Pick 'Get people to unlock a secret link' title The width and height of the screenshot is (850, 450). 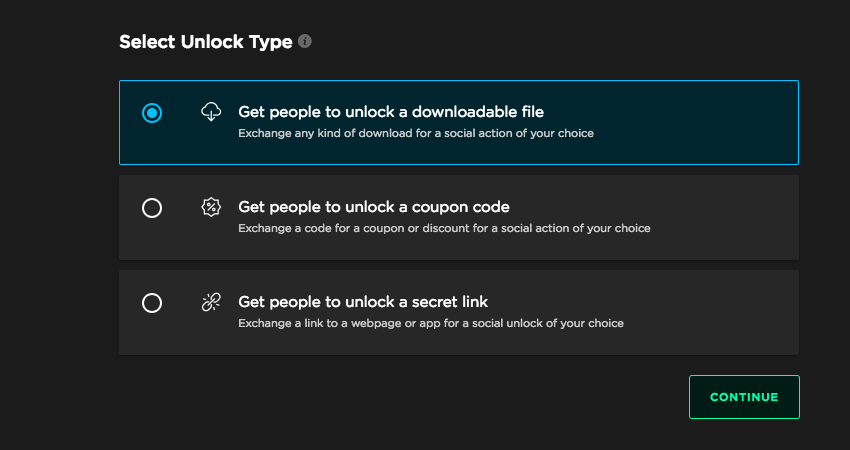point(362,301)
